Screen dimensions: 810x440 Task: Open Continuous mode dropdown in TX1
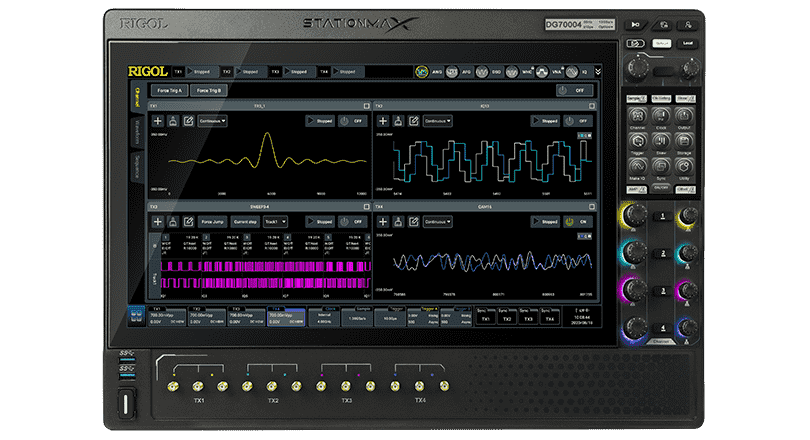coord(211,120)
